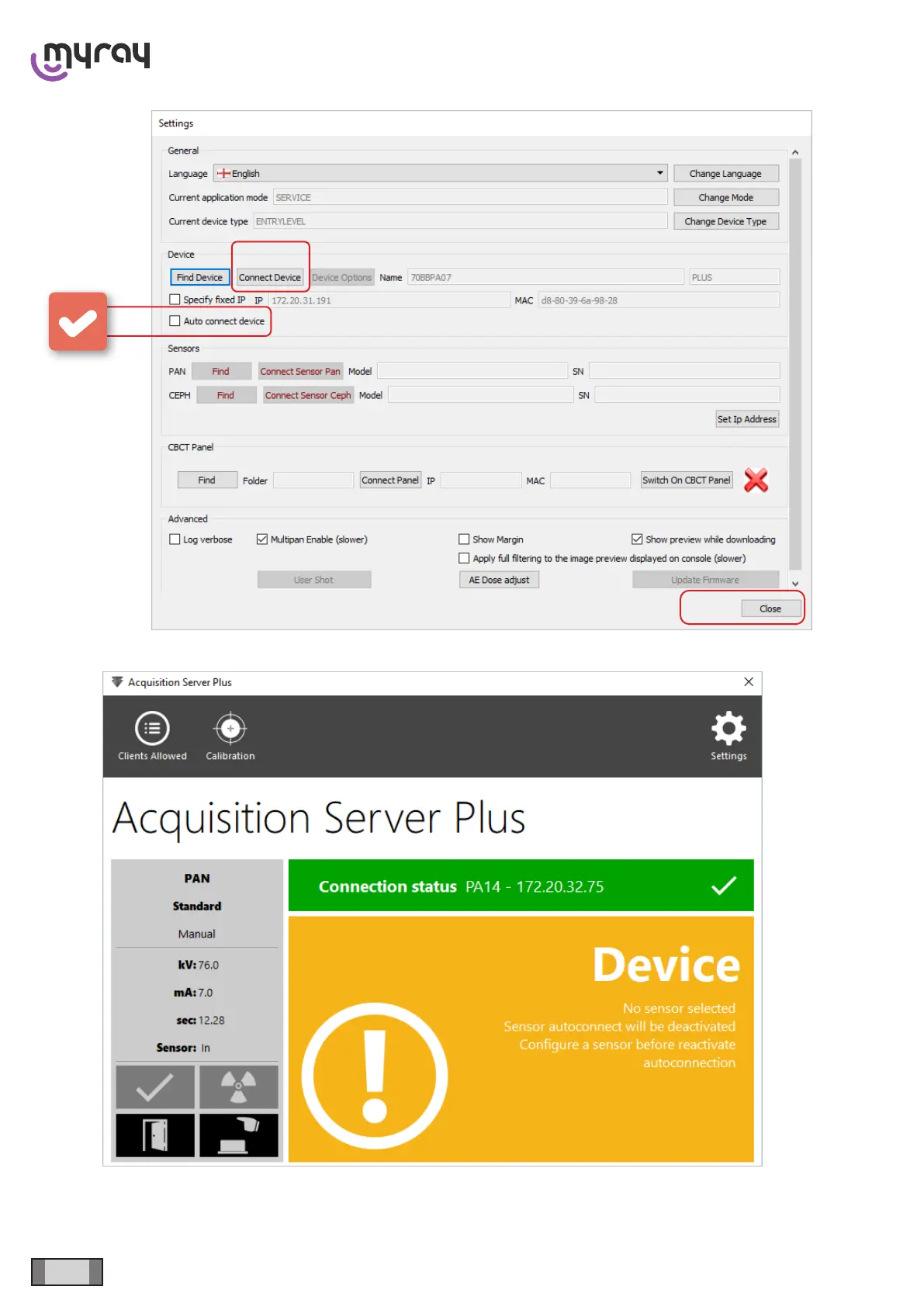Click the PAN sensor Model field
Screen dimensions: 924x1307
[x=472, y=371]
